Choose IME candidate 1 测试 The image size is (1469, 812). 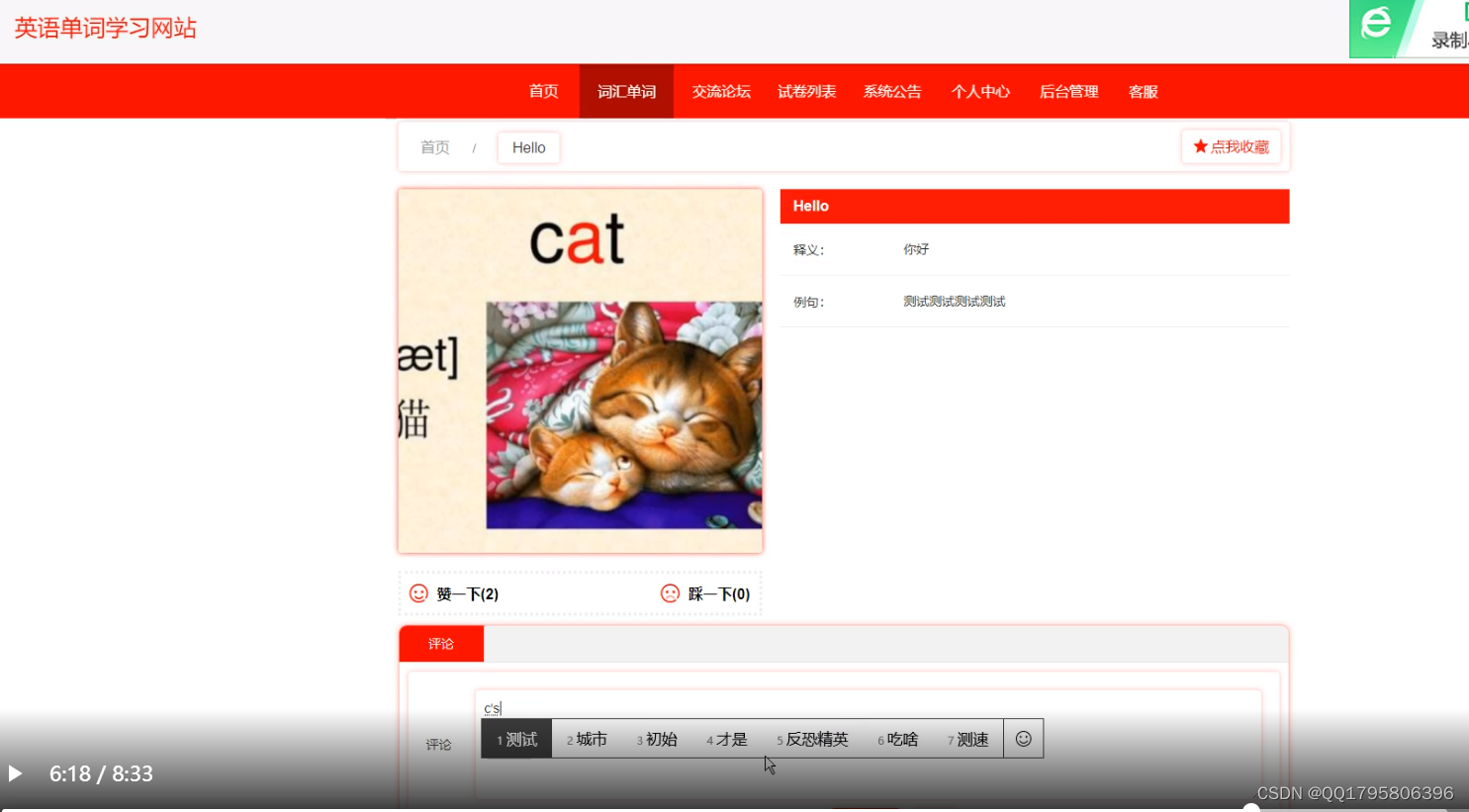click(516, 739)
